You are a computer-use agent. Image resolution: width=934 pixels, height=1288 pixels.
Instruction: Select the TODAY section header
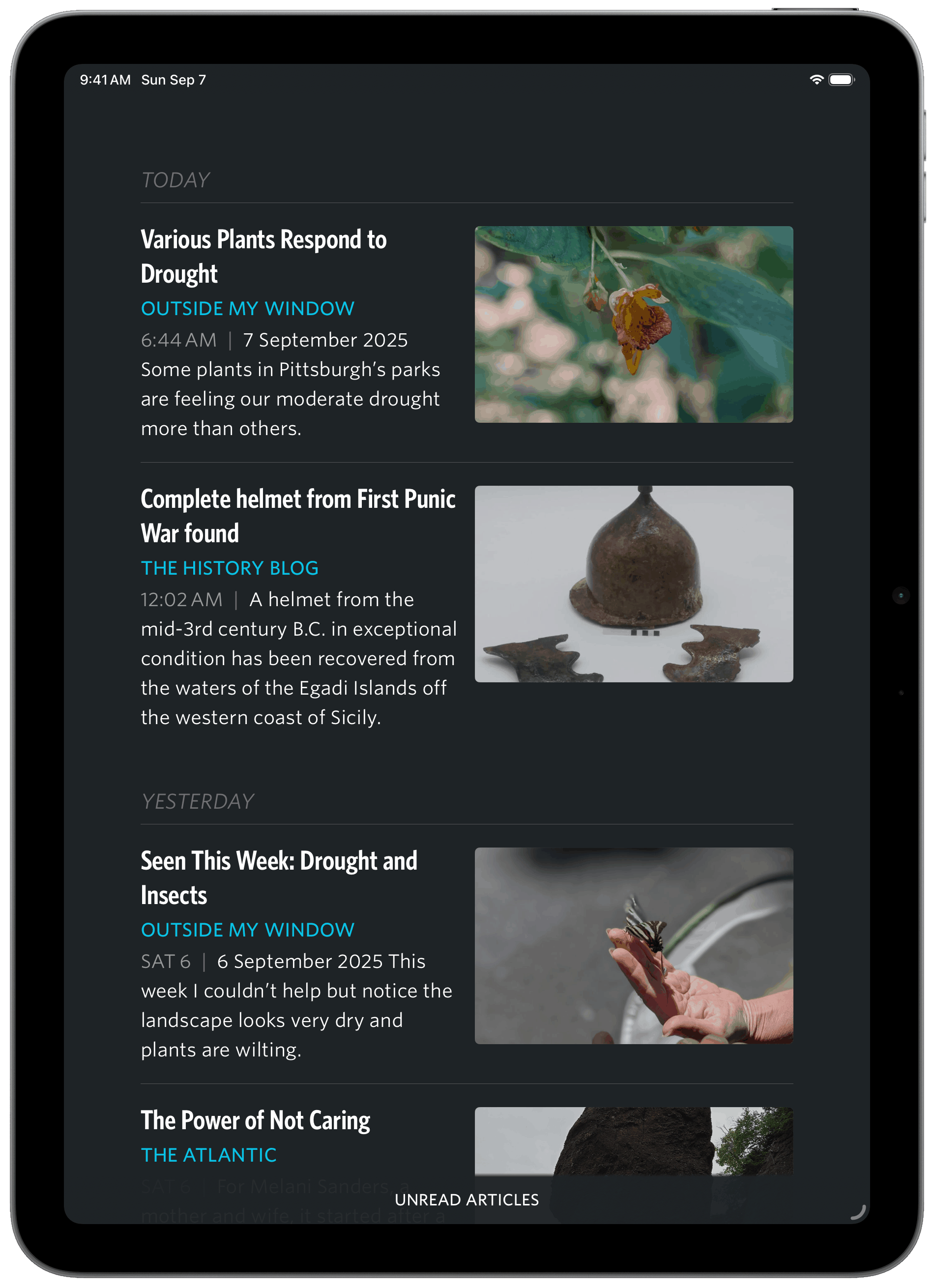(175, 180)
